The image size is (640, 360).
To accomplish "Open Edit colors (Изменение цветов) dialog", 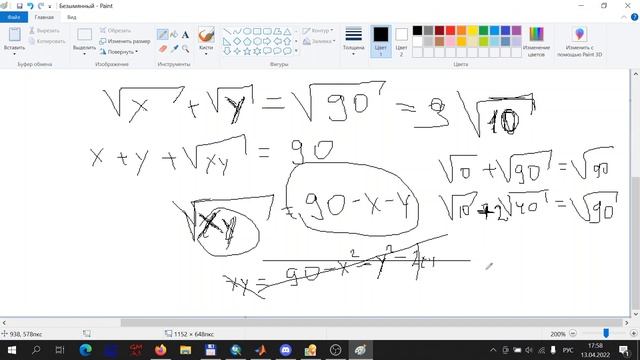I will coord(536,41).
